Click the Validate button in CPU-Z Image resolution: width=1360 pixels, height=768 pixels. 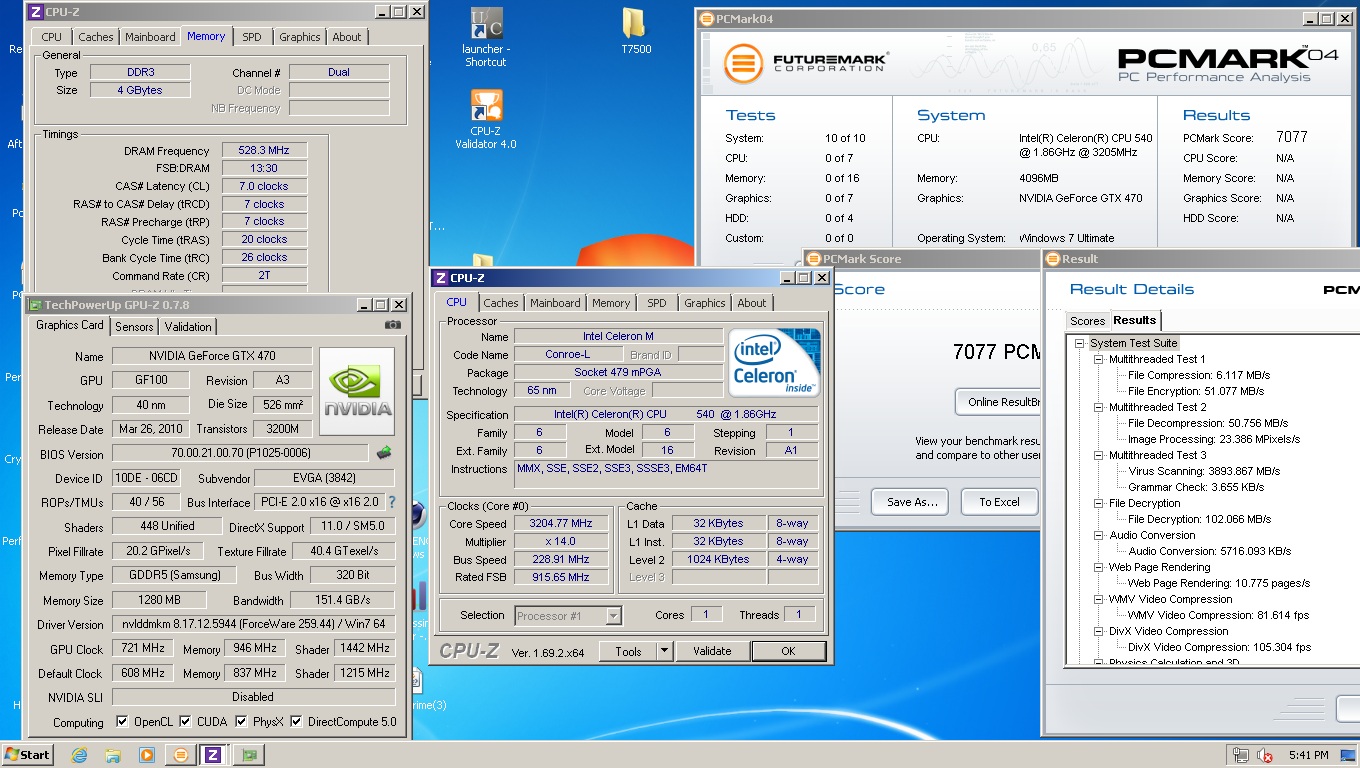(x=712, y=651)
